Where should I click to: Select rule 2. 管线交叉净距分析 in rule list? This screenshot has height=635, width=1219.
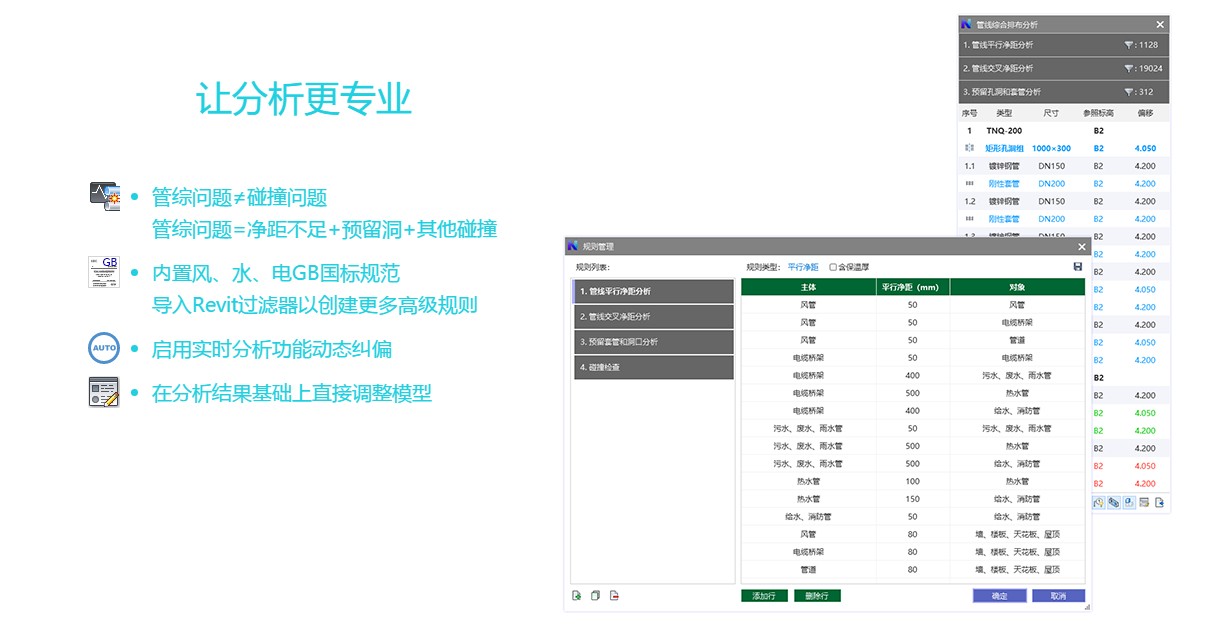pyautogui.click(x=652, y=317)
